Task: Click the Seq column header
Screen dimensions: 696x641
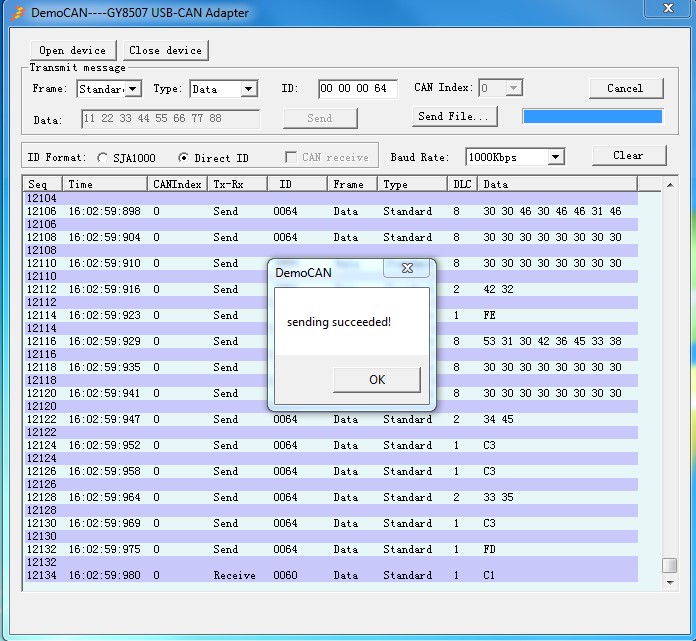Action: click(x=43, y=184)
